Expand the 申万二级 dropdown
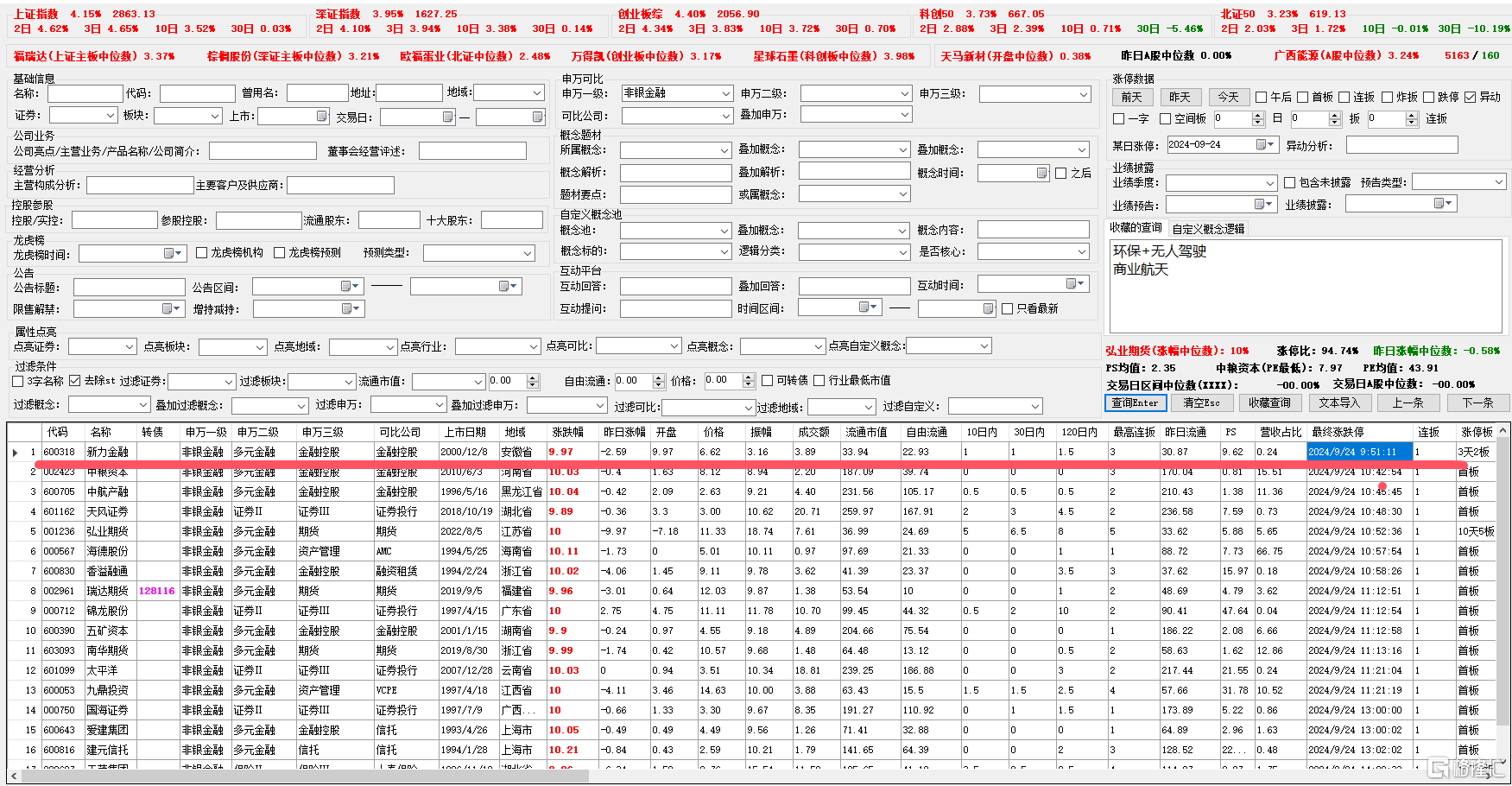 [903, 93]
